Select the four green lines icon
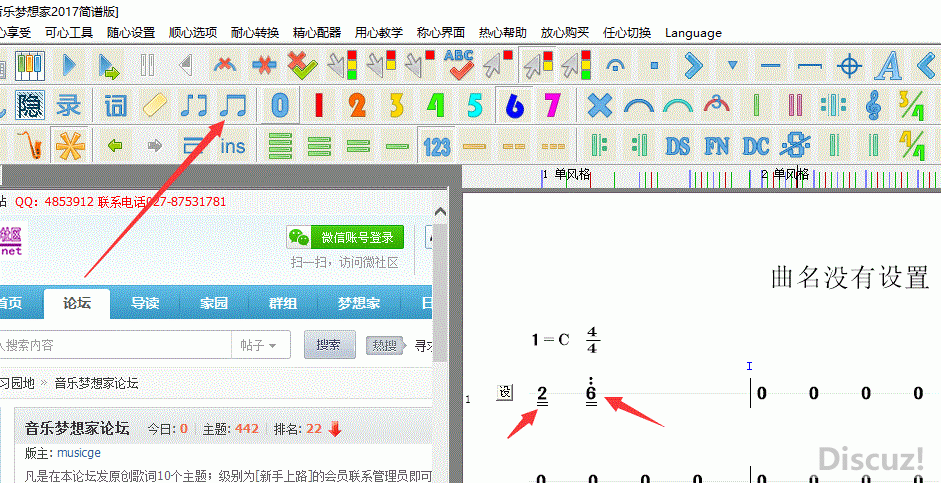The image size is (941, 483). 279,145
